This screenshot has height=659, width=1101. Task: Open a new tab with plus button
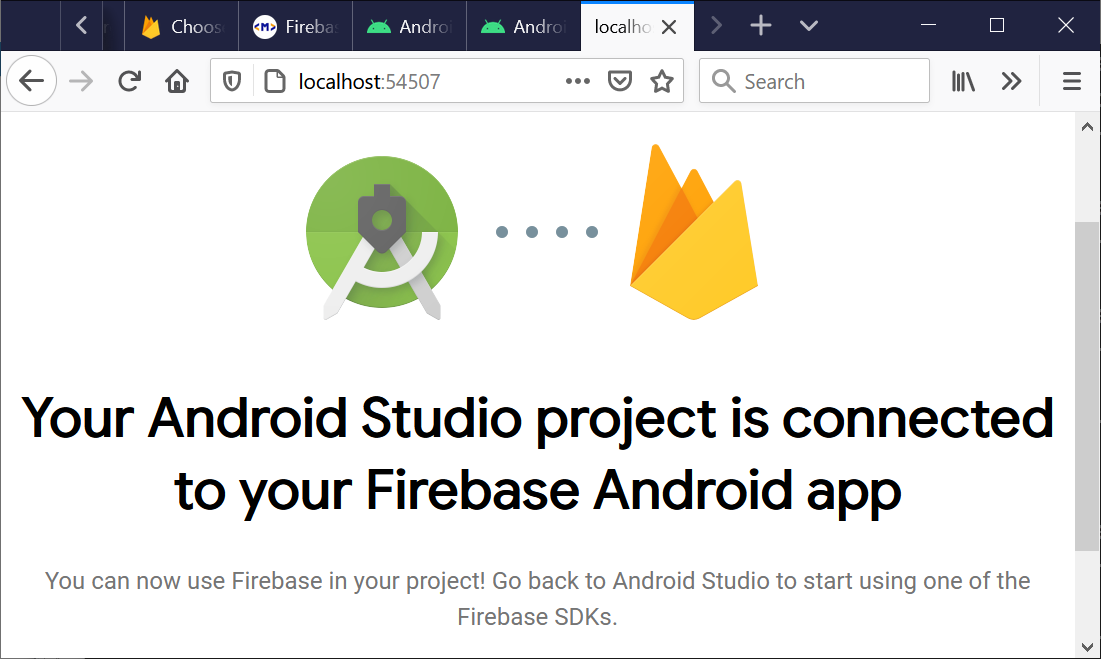click(761, 26)
